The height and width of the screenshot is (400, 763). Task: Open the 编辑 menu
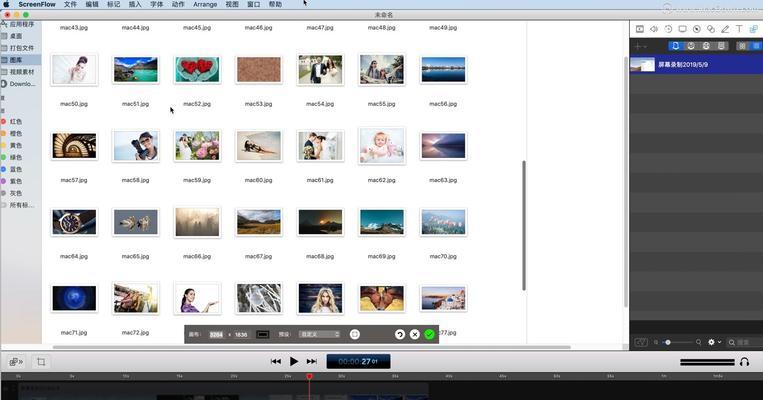92,4
